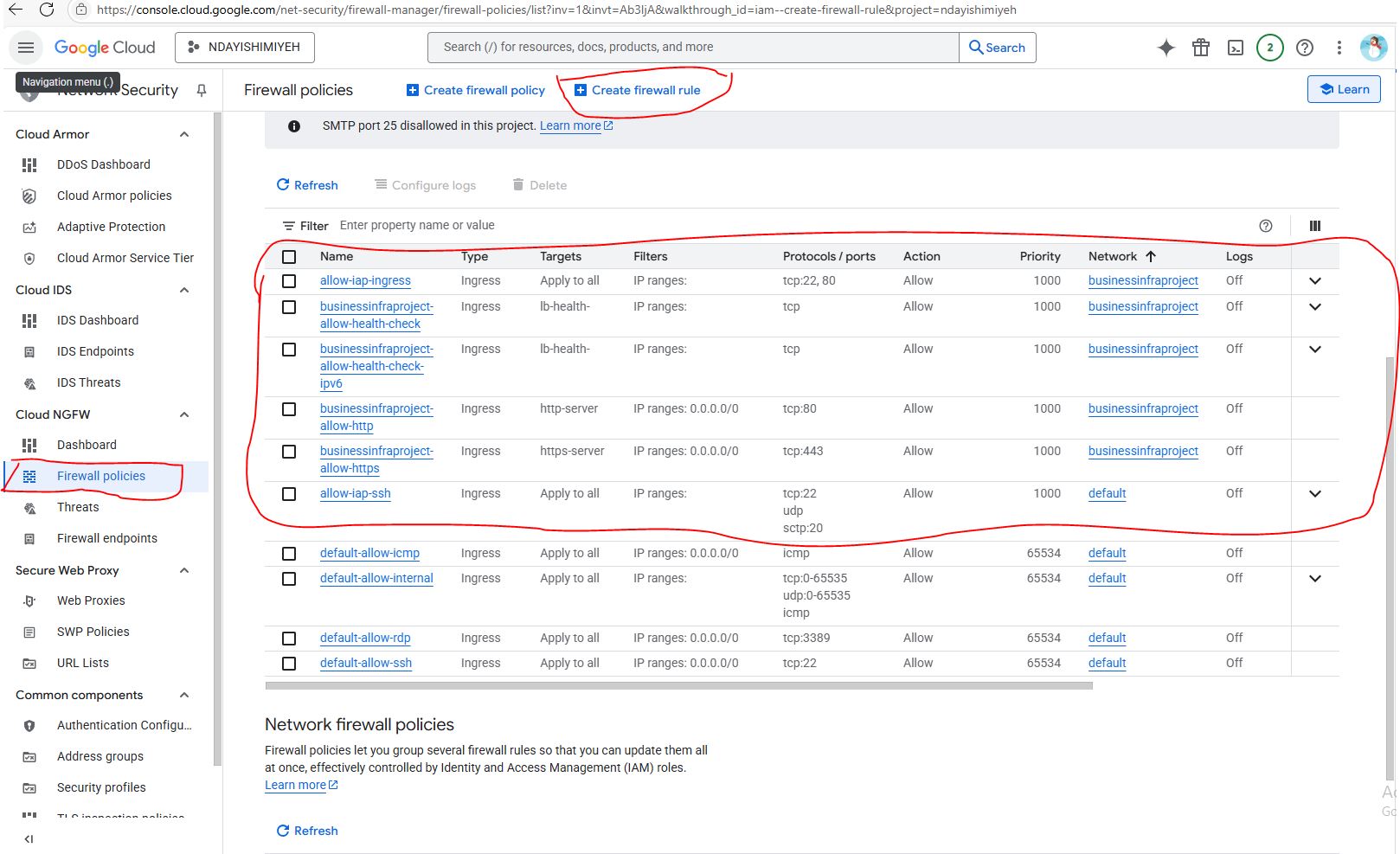The height and width of the screenshot is (854, 1400).
Task: Collapse the left side panel arrow
Action: click(29, 838)
